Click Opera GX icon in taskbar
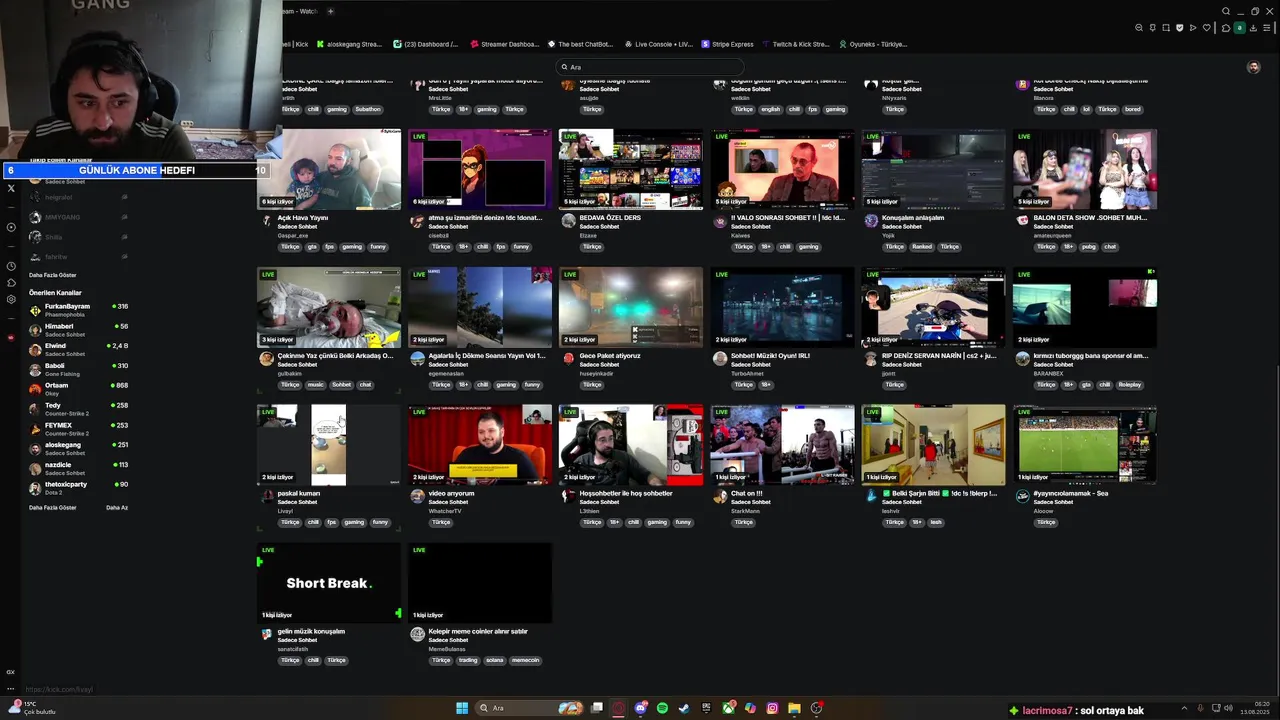The height and width of the screenshot is (720, 1280). point(618,708)
